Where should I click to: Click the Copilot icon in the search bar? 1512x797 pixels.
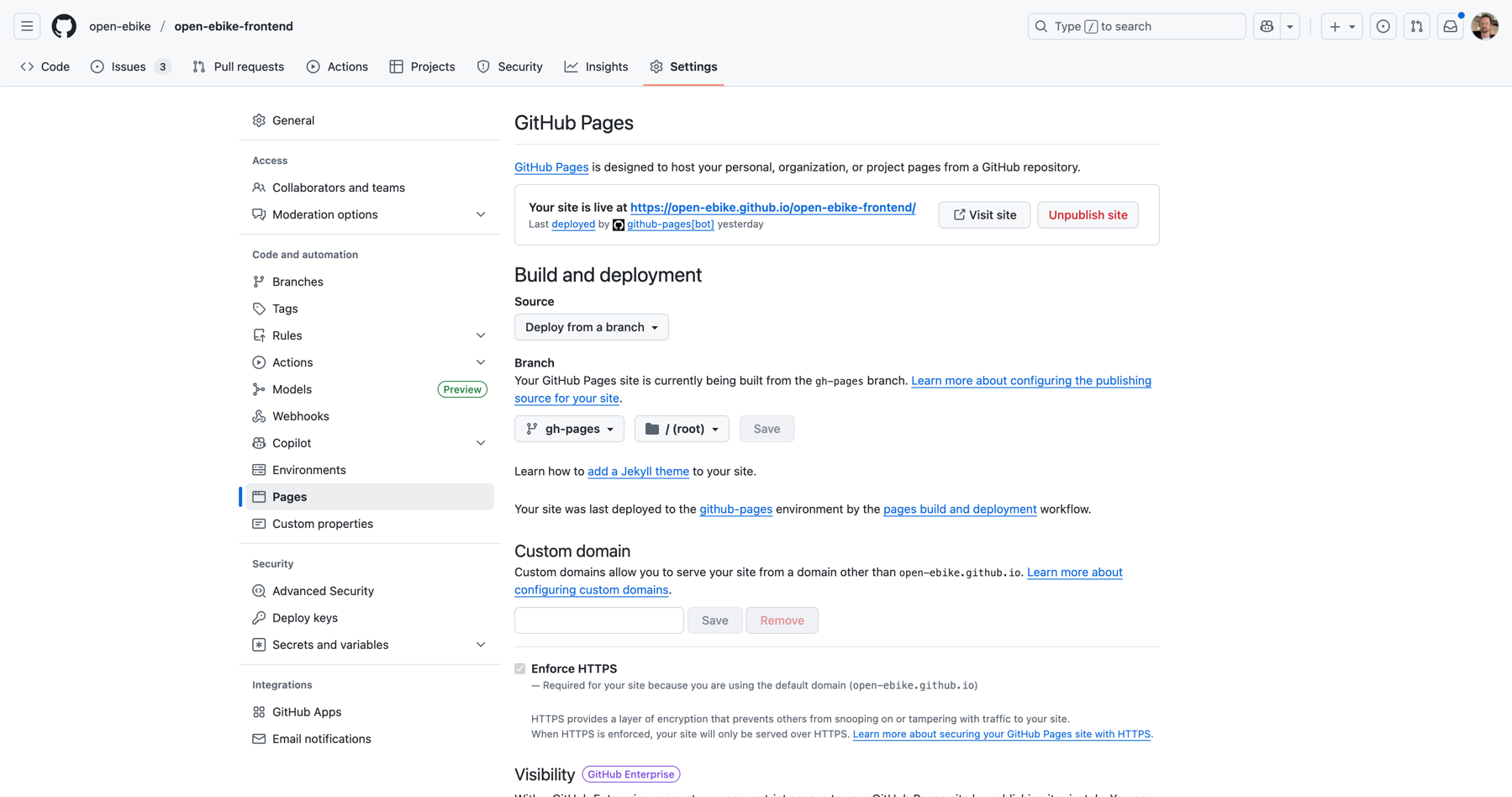(1267, 26)
